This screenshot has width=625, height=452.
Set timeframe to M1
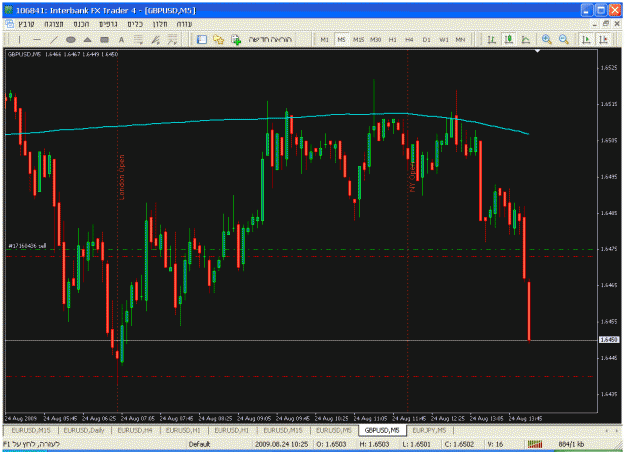(324, 39)
